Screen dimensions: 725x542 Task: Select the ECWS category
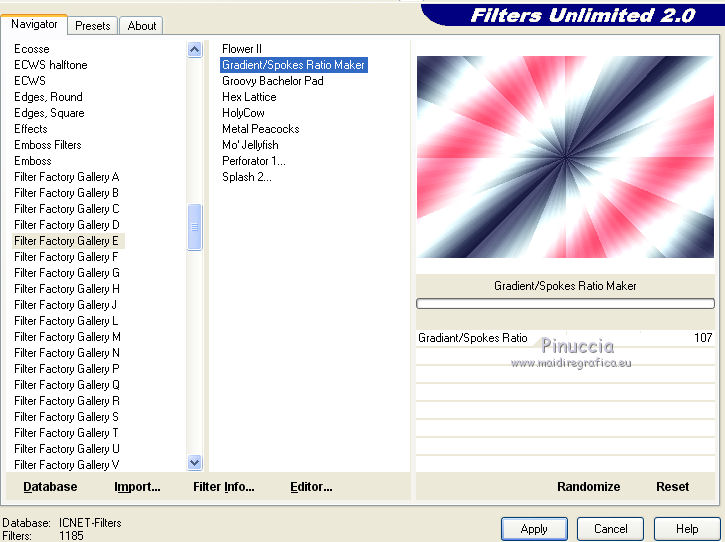point(30,81)
